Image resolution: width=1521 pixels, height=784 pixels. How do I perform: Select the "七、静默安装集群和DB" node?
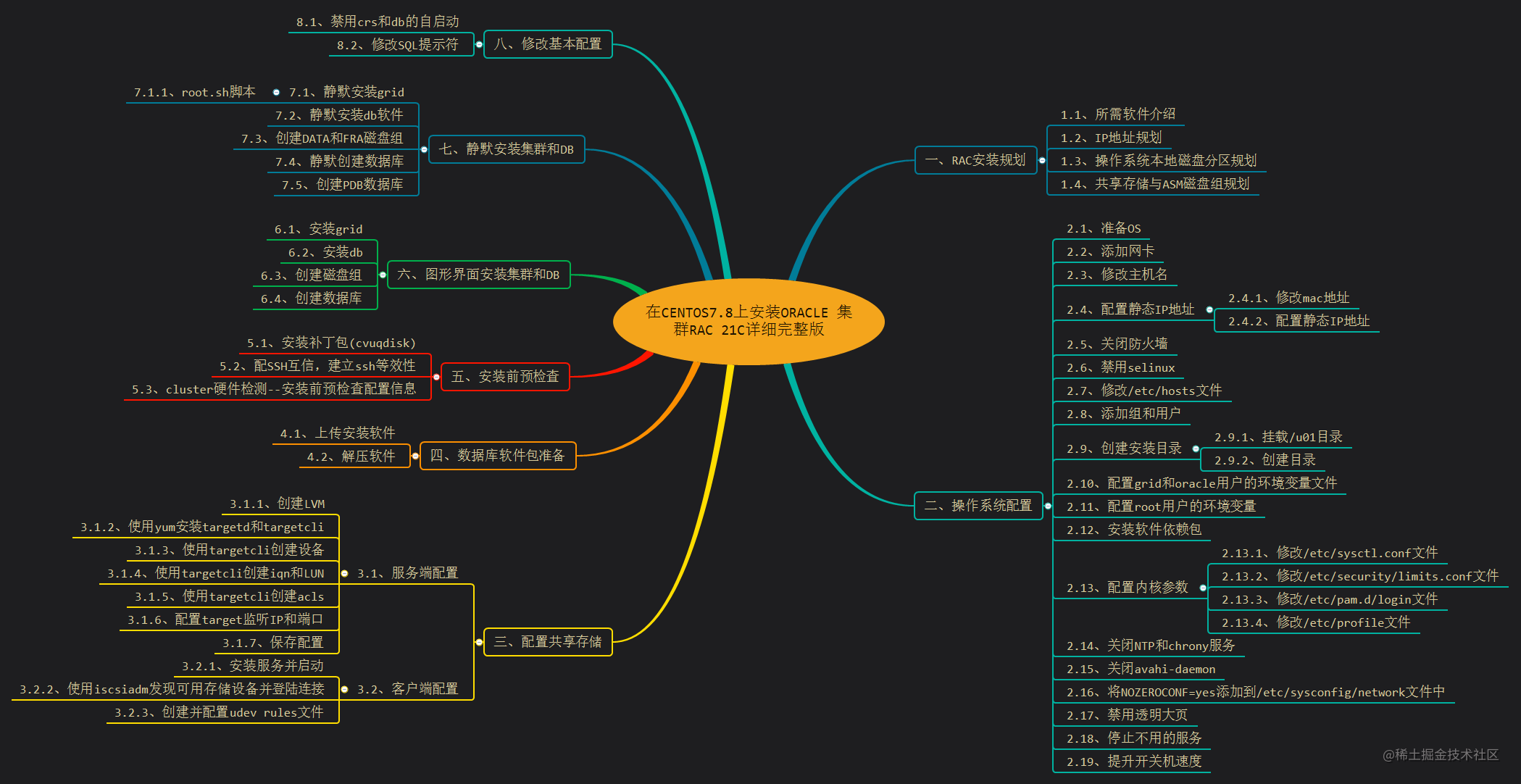[x=506, y=149]
